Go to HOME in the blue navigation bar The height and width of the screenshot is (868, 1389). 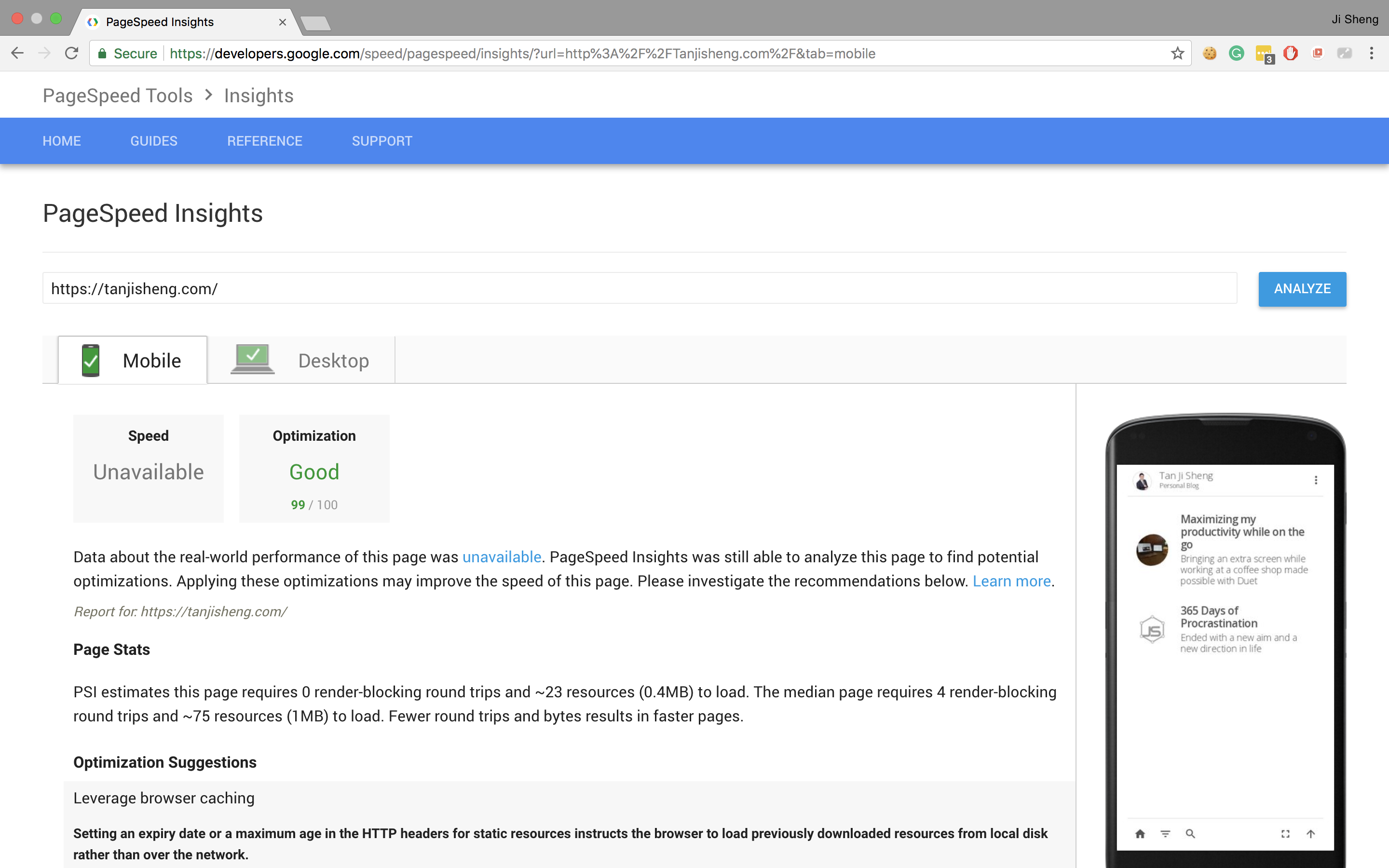point(61,141)
